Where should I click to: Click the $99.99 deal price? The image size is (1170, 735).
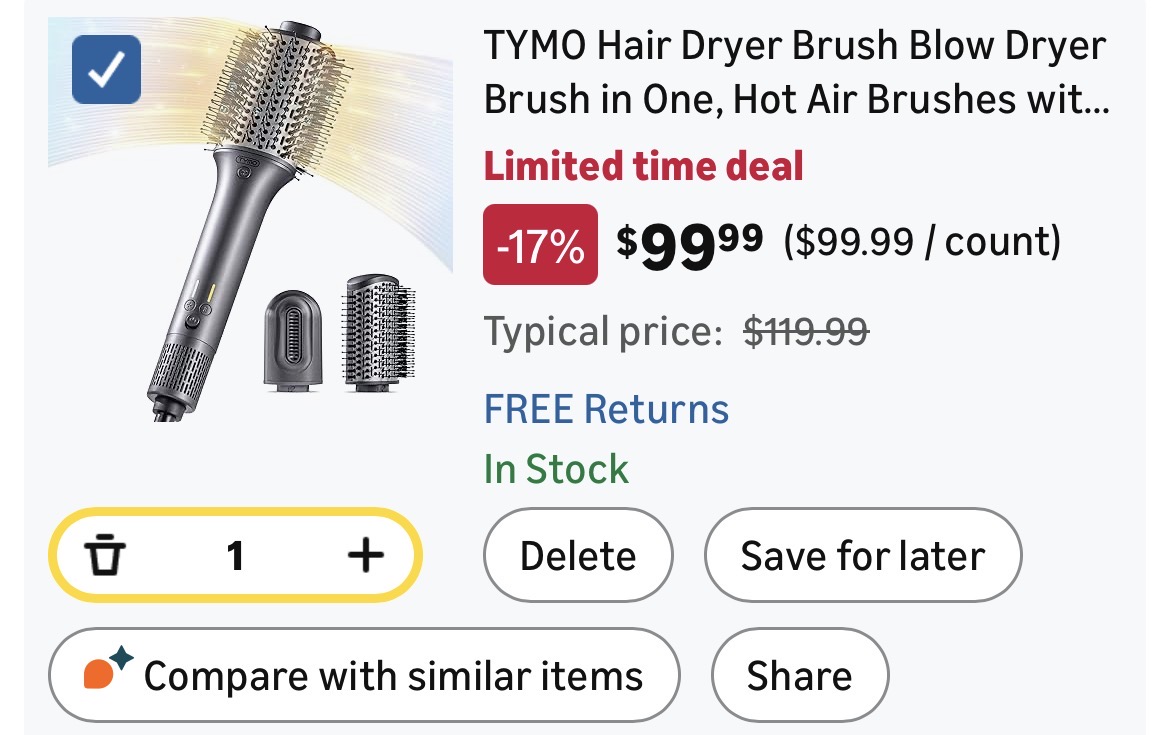(689, 242)
